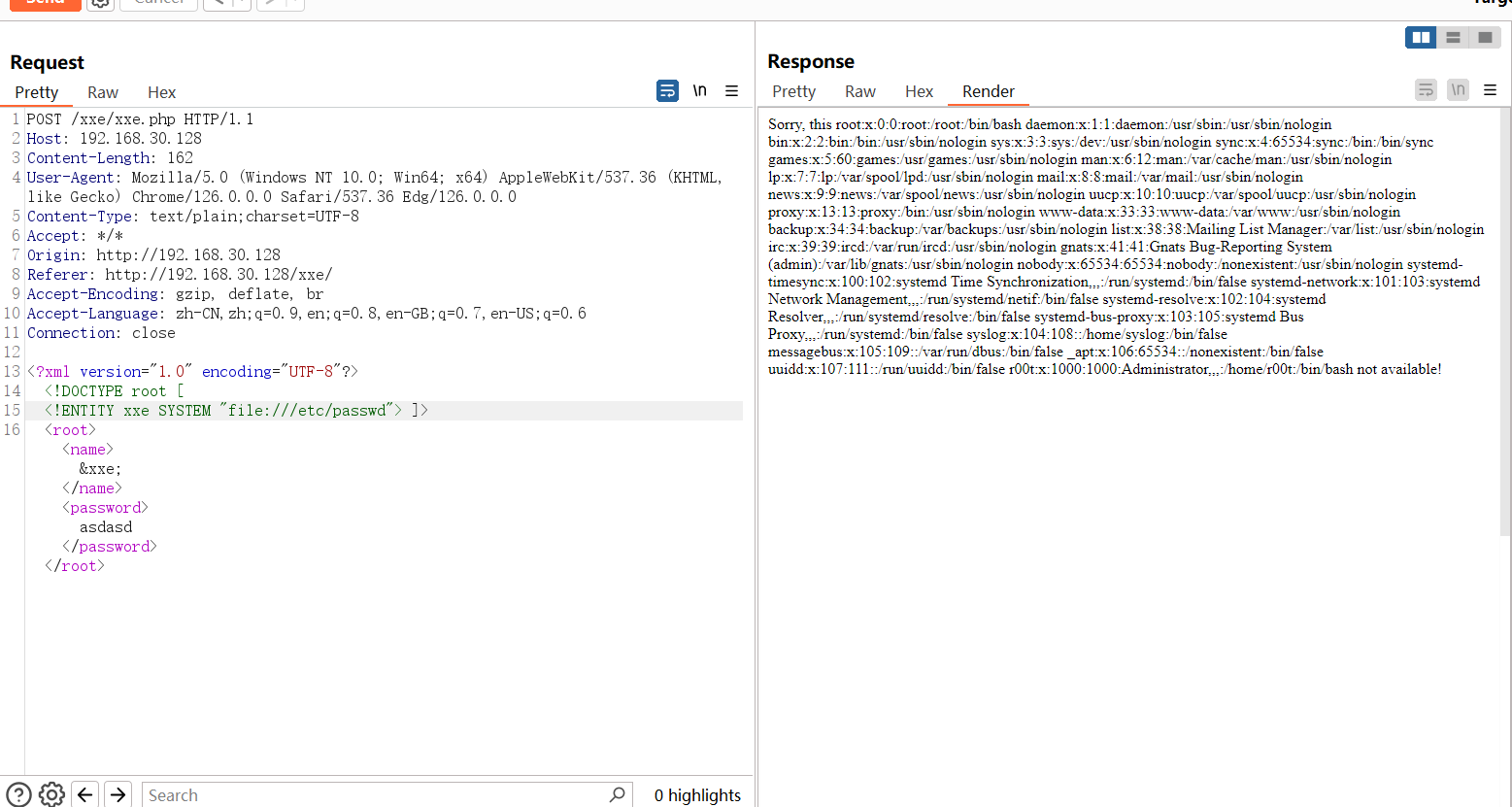Click the 'Accept-Language: zh-CN' header line
The image size is (1512, 807).
pos(307,314)
